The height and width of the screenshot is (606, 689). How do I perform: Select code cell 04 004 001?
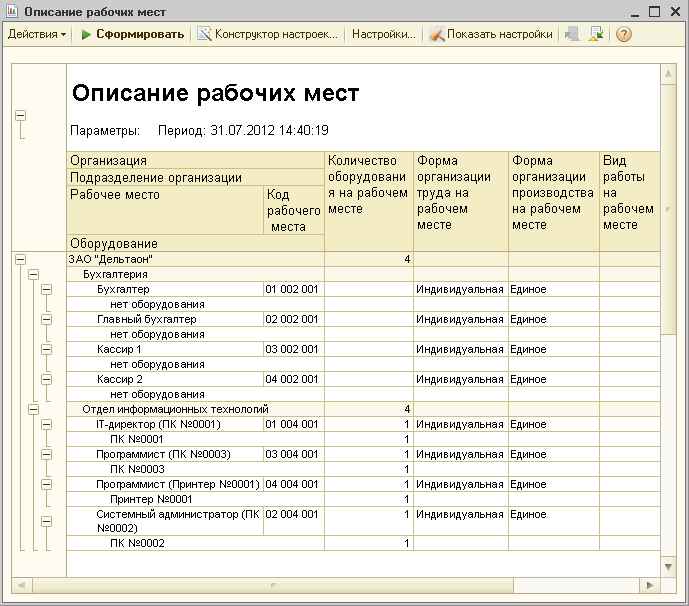pos(294,484)
